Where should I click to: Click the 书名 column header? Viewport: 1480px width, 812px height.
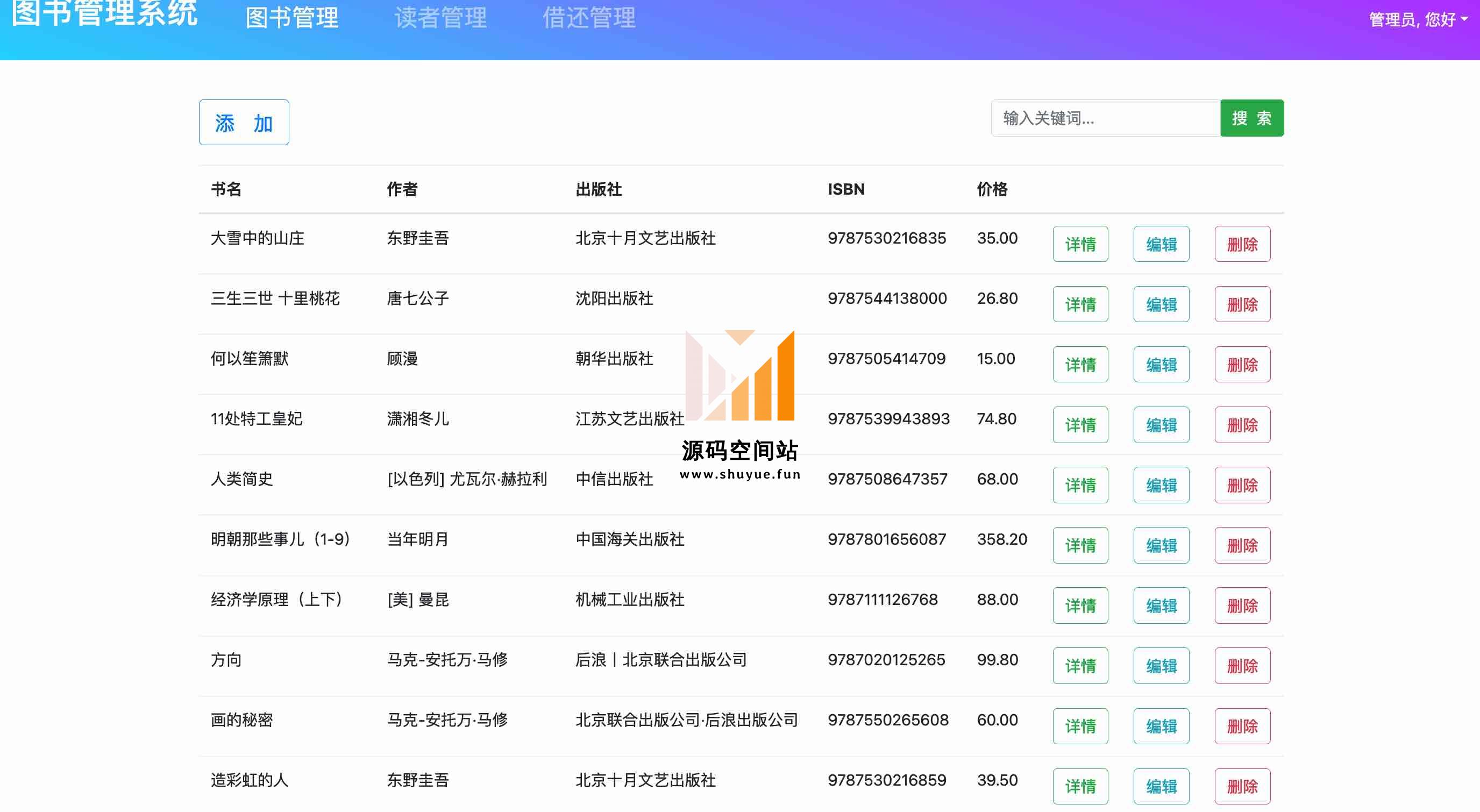pyautogui.click(x=226, y=189)
